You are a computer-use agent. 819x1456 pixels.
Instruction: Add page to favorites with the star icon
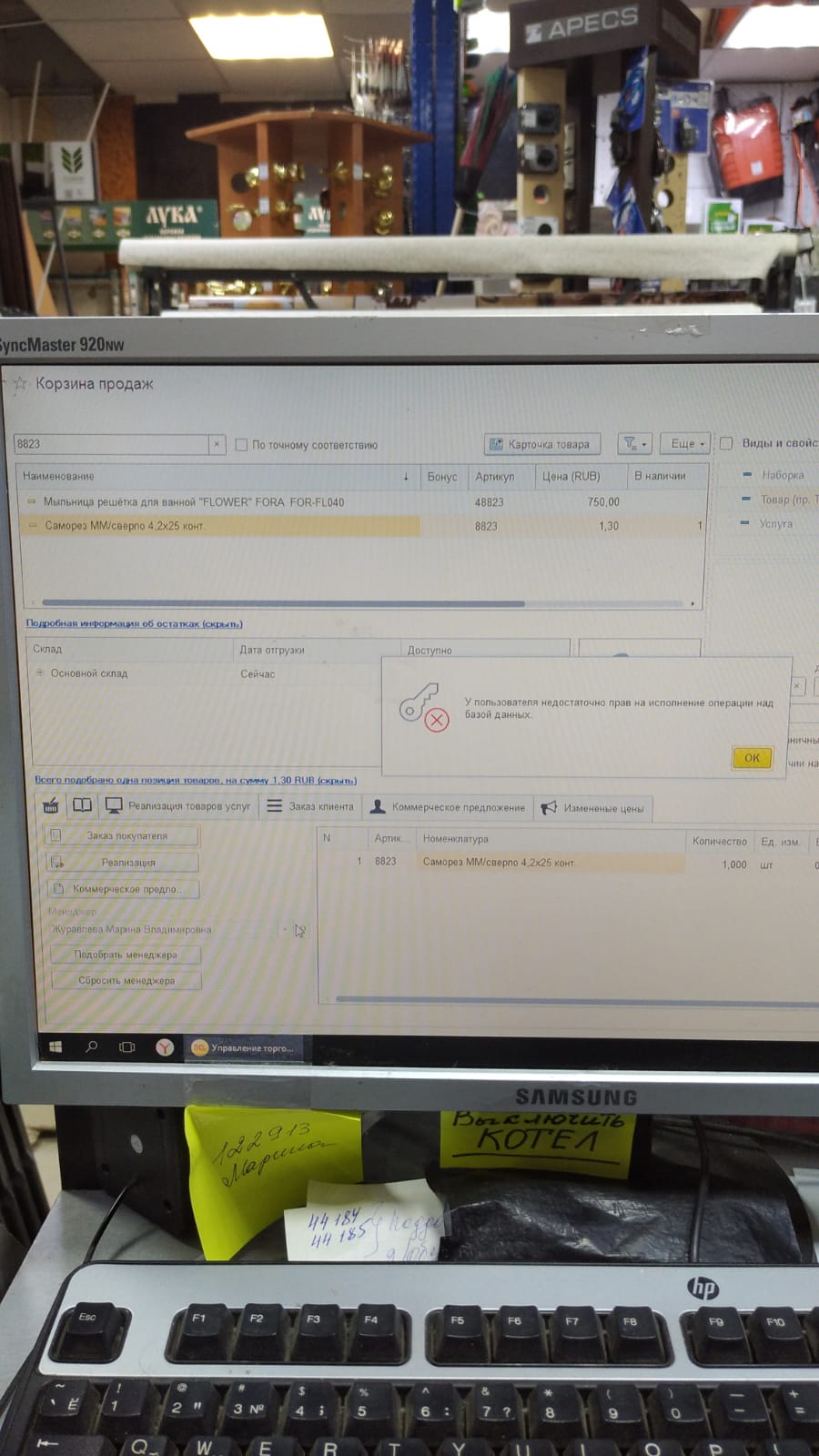point(20,384)
